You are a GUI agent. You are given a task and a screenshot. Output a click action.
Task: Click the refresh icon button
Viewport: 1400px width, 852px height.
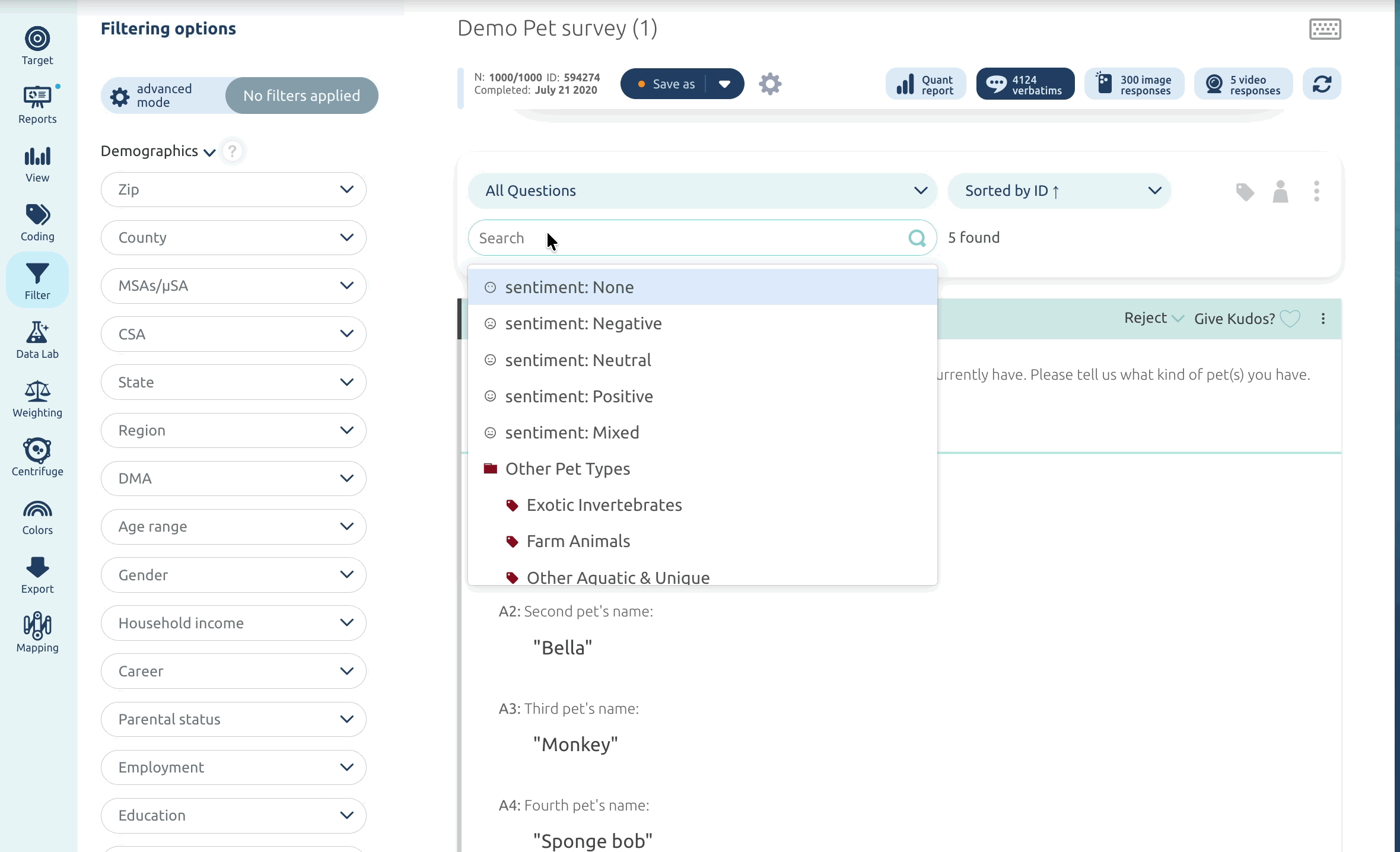[x=1322, y=84]
